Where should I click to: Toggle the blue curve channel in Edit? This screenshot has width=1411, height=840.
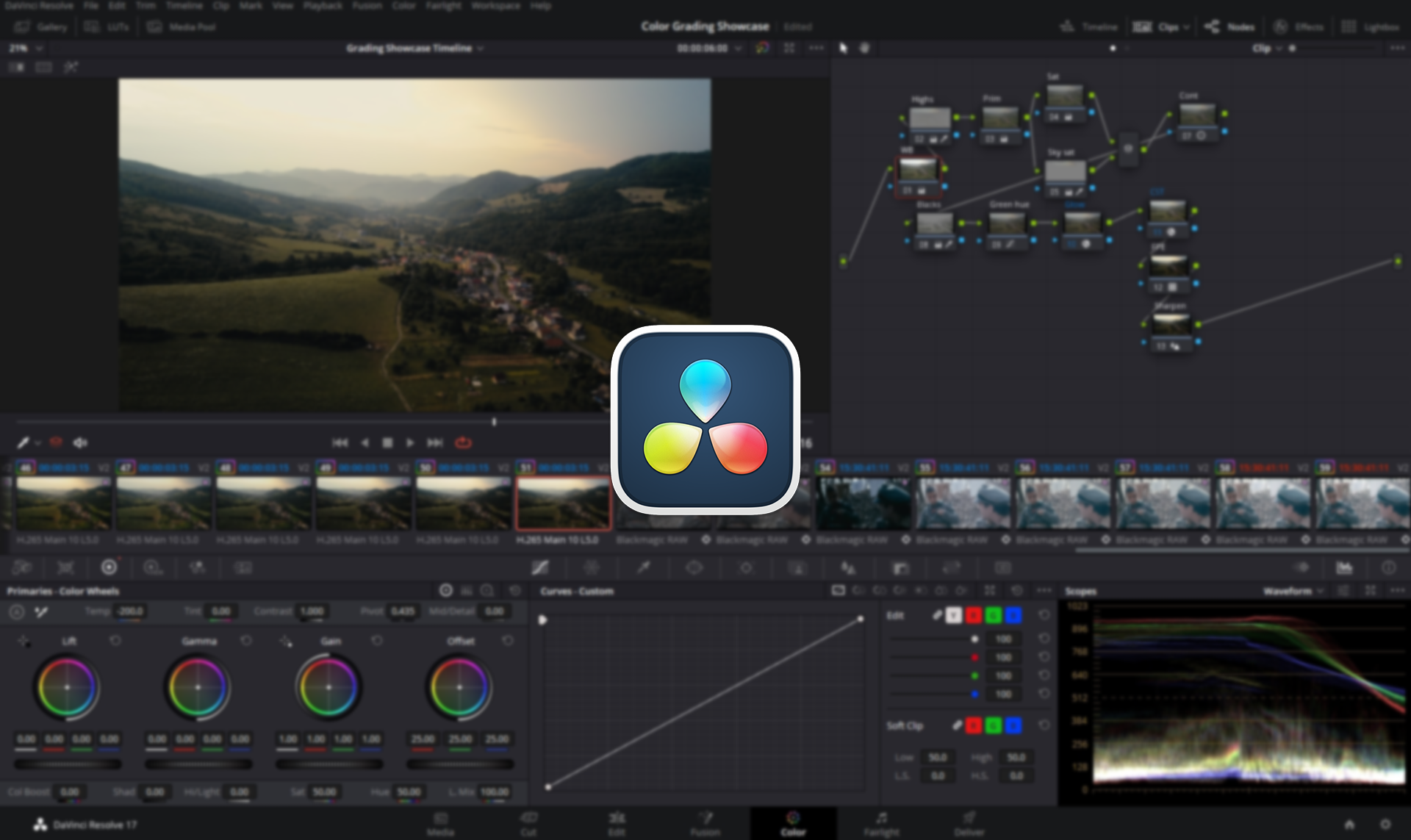1013,616
